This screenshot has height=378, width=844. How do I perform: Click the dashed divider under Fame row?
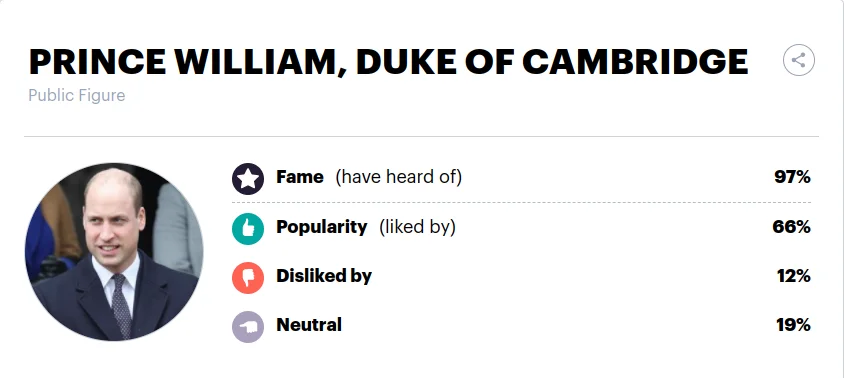click(521, 202)
